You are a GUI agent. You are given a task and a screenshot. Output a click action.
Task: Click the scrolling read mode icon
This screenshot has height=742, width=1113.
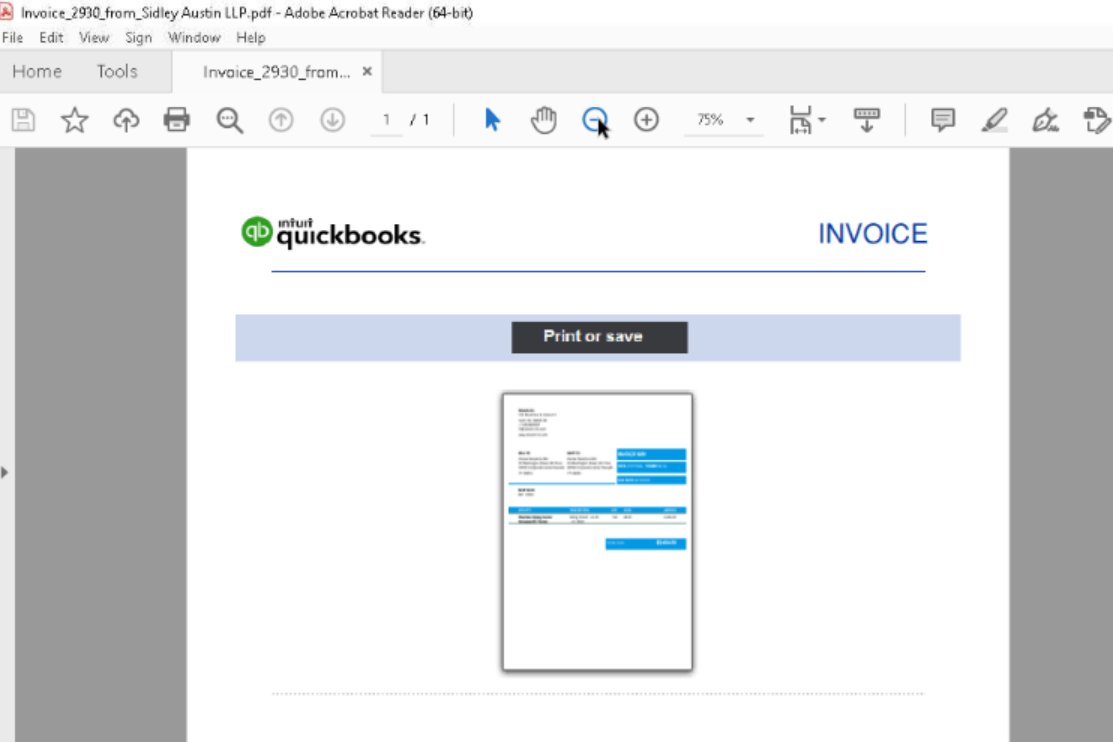(x=867, y=119)
